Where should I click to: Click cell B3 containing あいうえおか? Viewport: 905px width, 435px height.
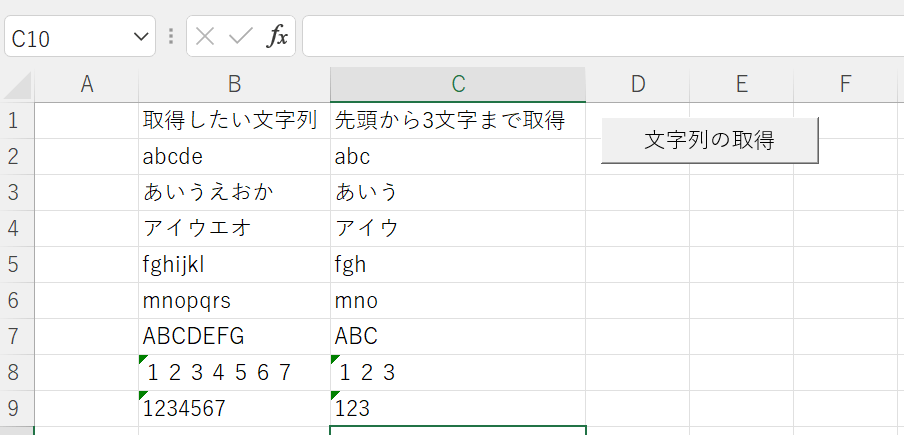click(x=234, y=193)
